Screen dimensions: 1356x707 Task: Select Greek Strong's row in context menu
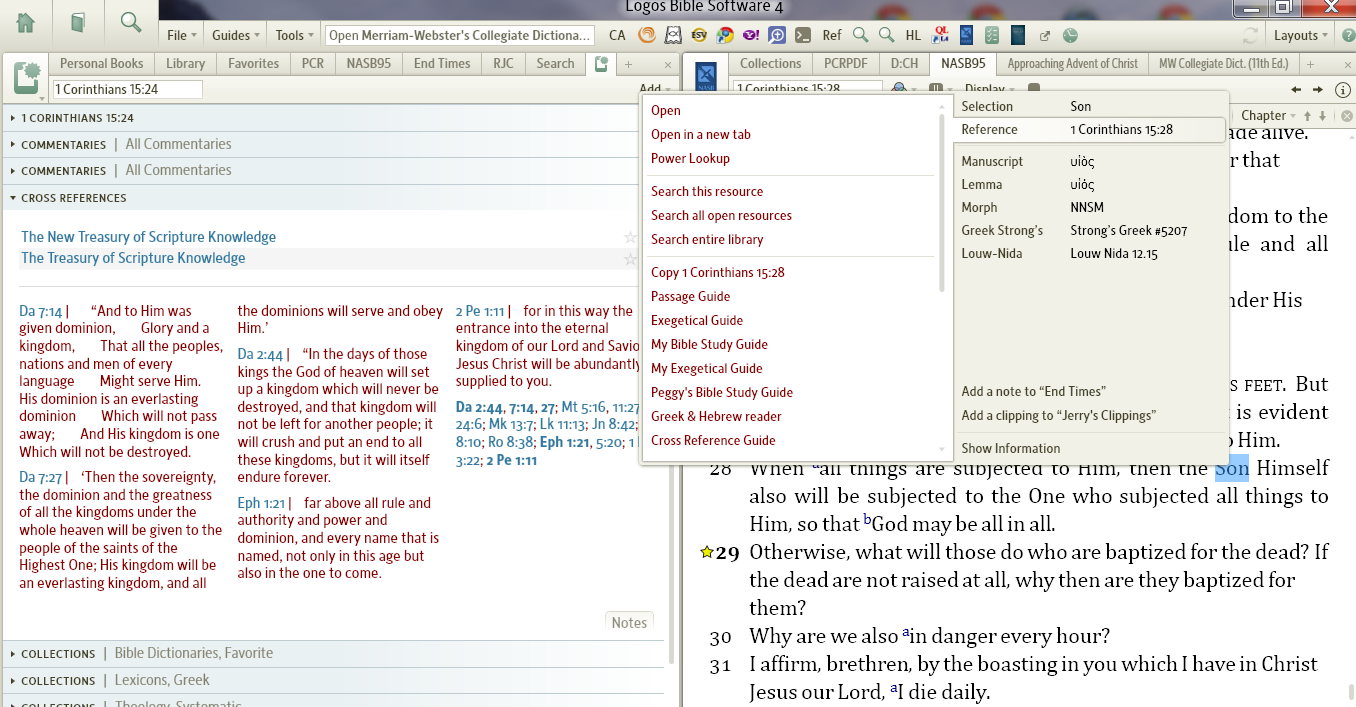(x=1090, y=230)
